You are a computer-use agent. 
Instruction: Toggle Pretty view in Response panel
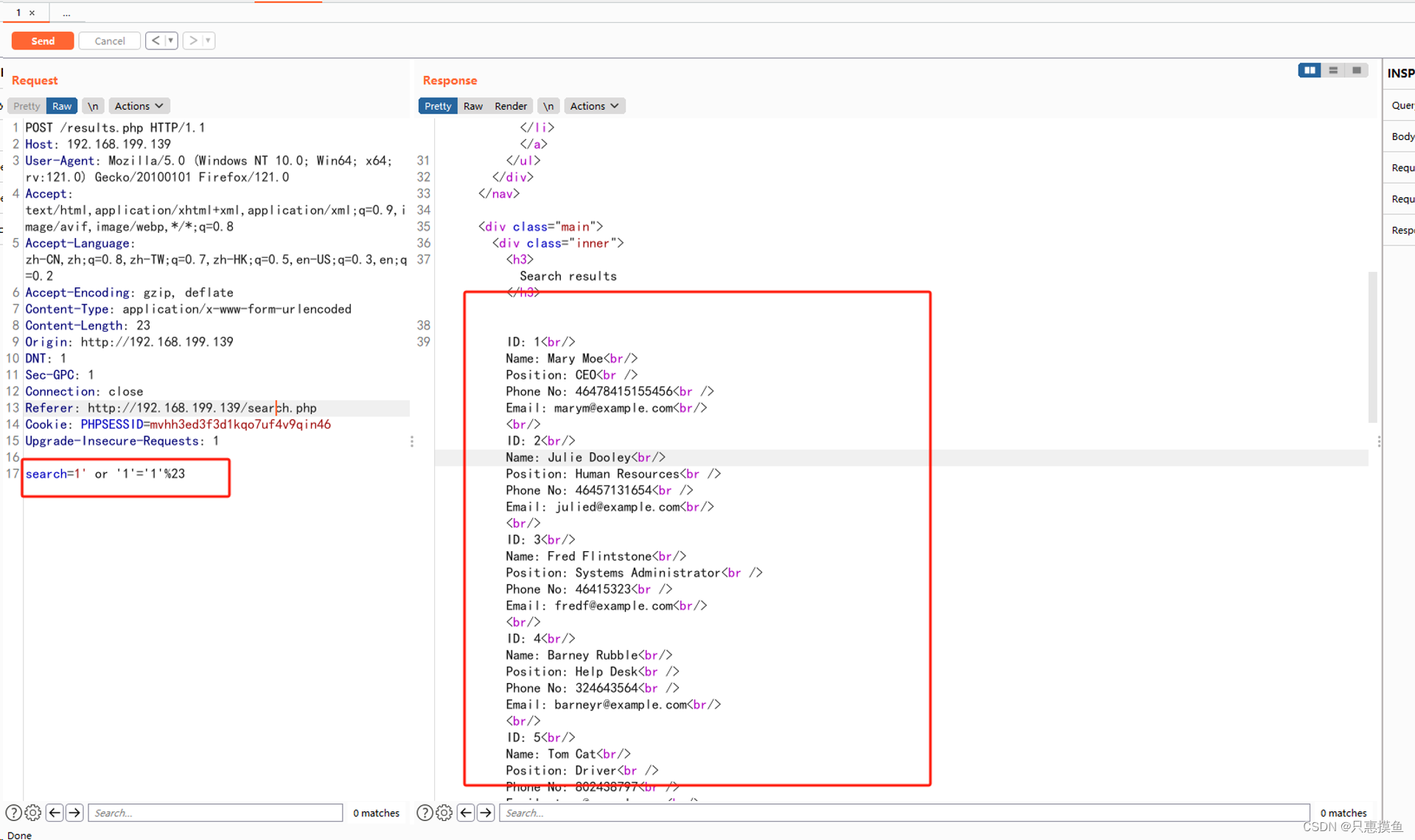(x=436, y=106)
